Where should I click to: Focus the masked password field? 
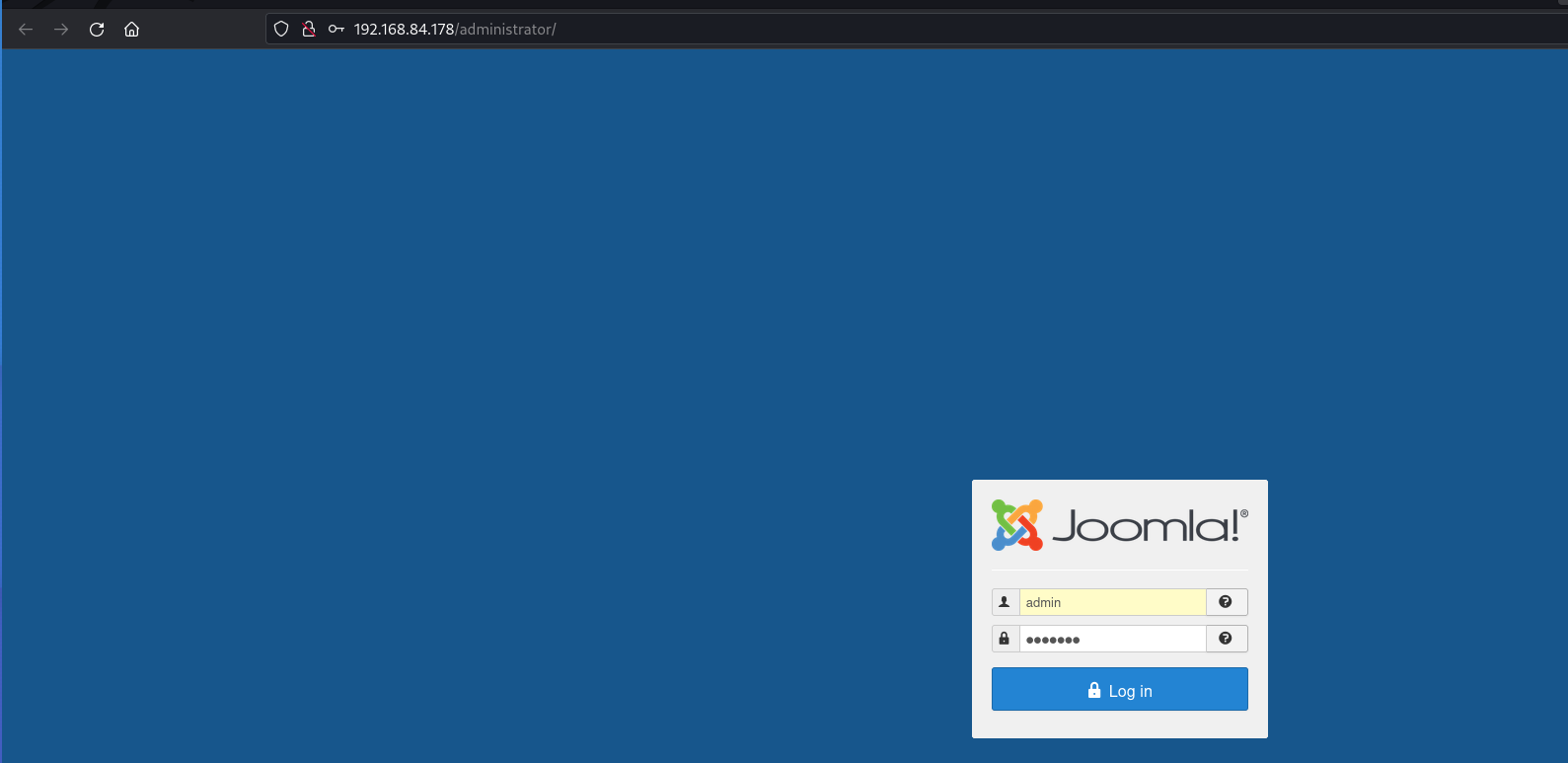pyautogui.click(x=1112, y=639)
